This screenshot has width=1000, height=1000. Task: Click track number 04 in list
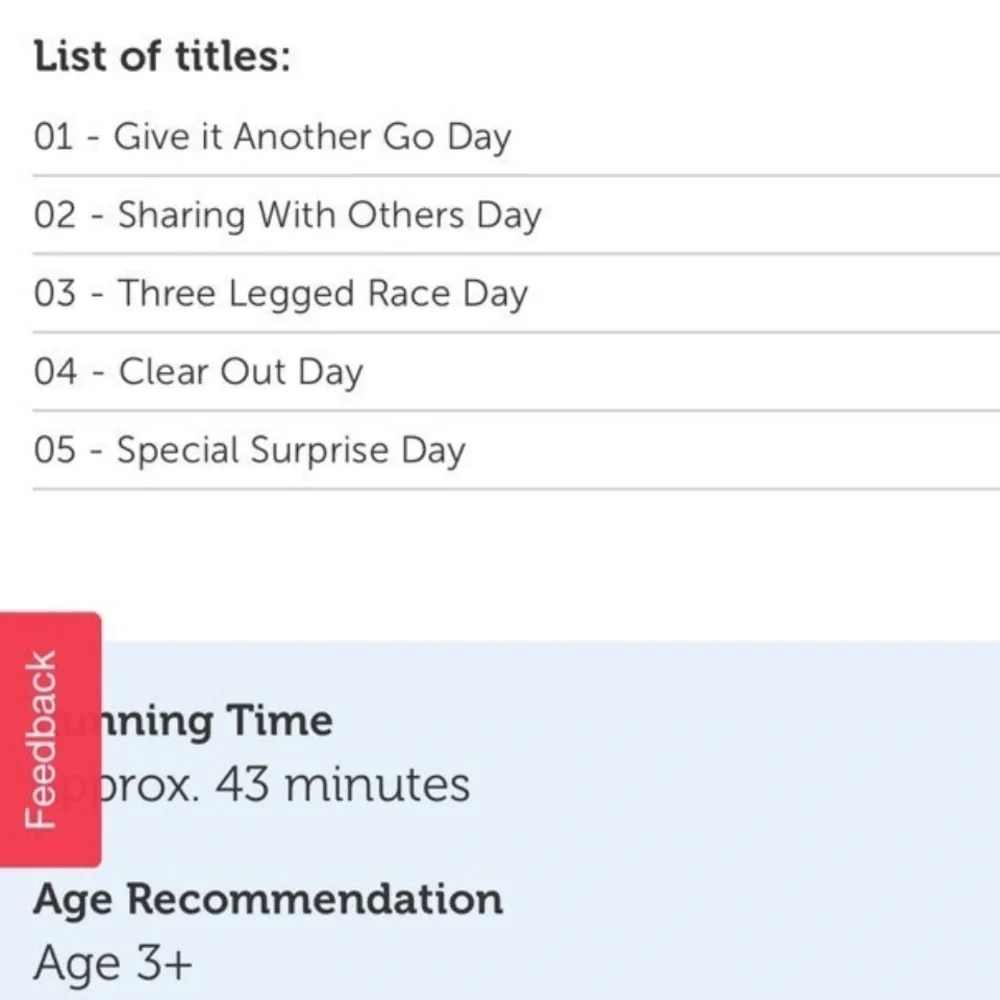point(55,372)
